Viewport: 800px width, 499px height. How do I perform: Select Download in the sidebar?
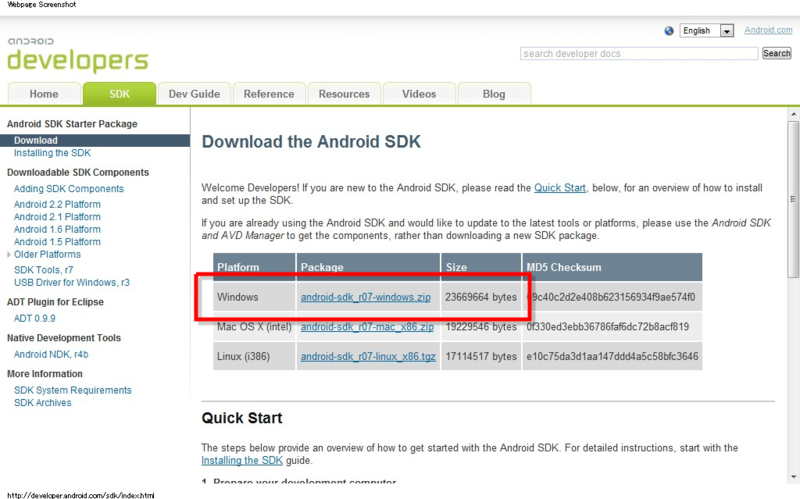point(95,140)
